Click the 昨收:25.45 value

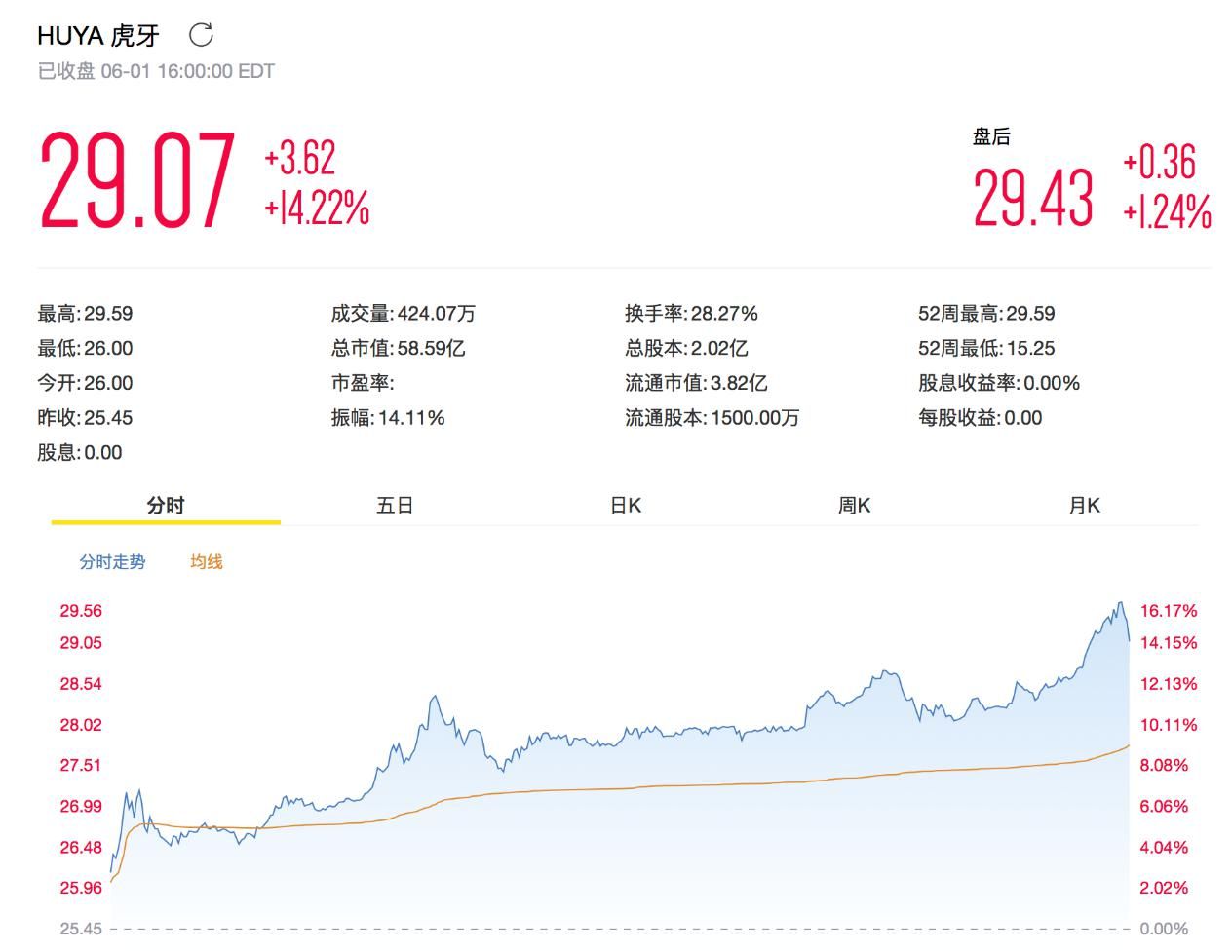(85, 418)
